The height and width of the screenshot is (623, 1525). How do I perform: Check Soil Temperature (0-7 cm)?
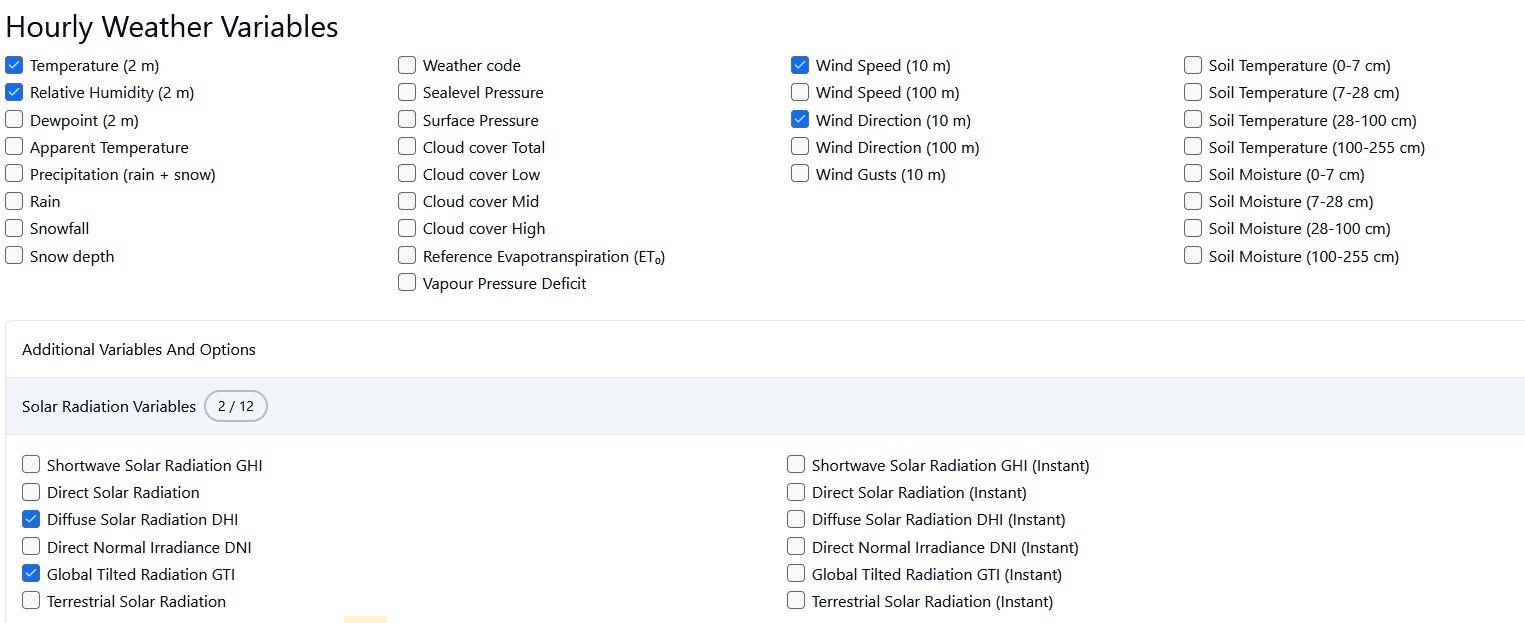pyautogui.click(x=1193, y=66)
